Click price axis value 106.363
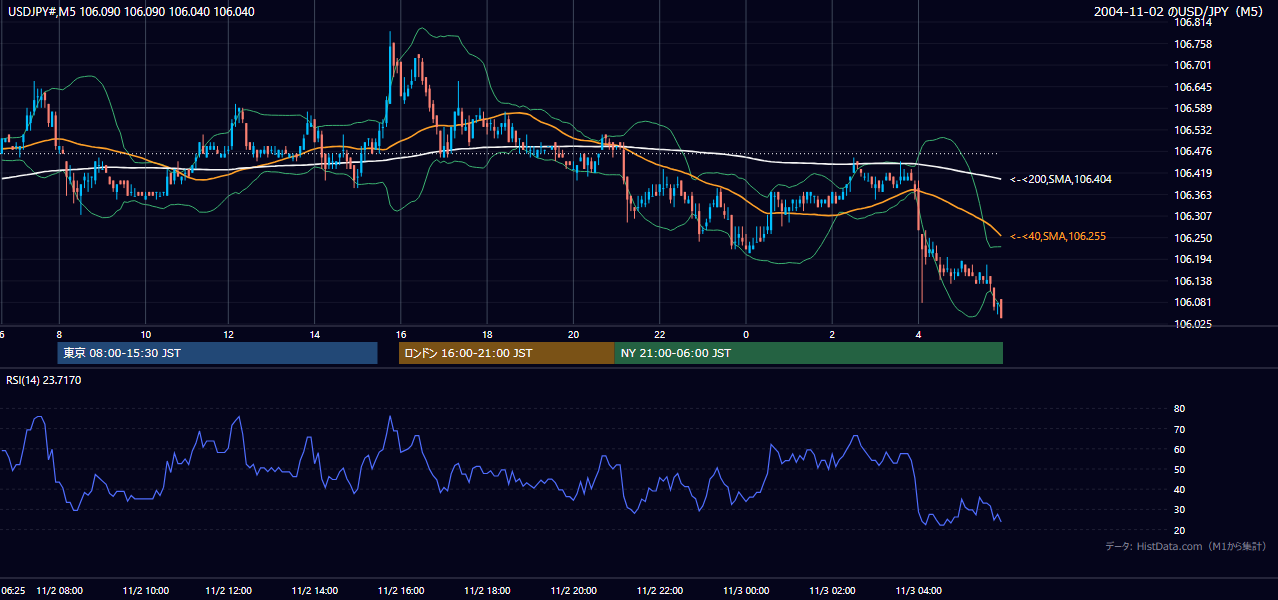 1193,195
